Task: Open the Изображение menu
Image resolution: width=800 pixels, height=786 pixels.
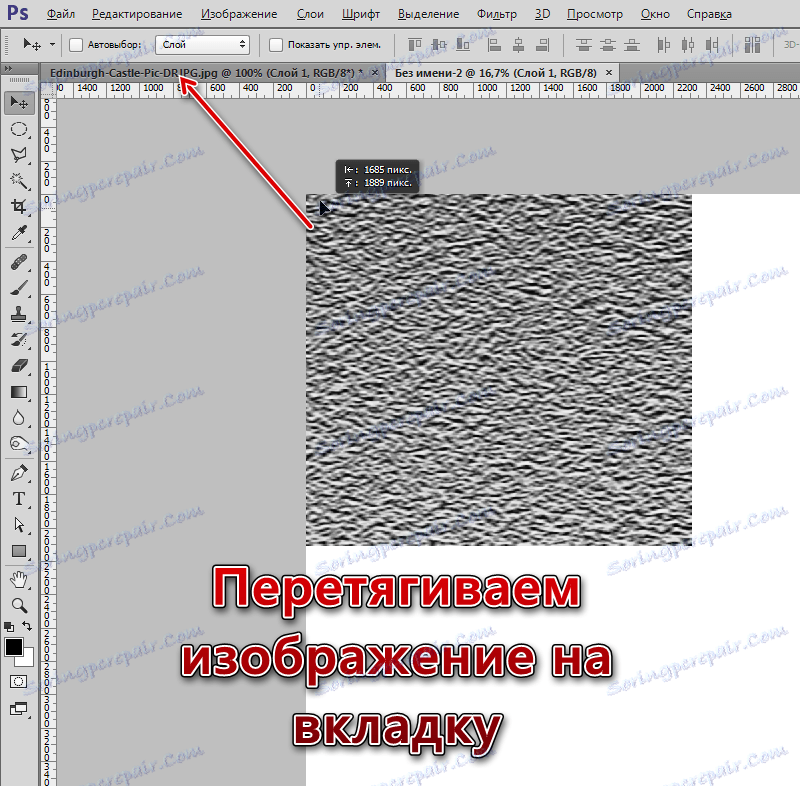Action: point(239,14)
